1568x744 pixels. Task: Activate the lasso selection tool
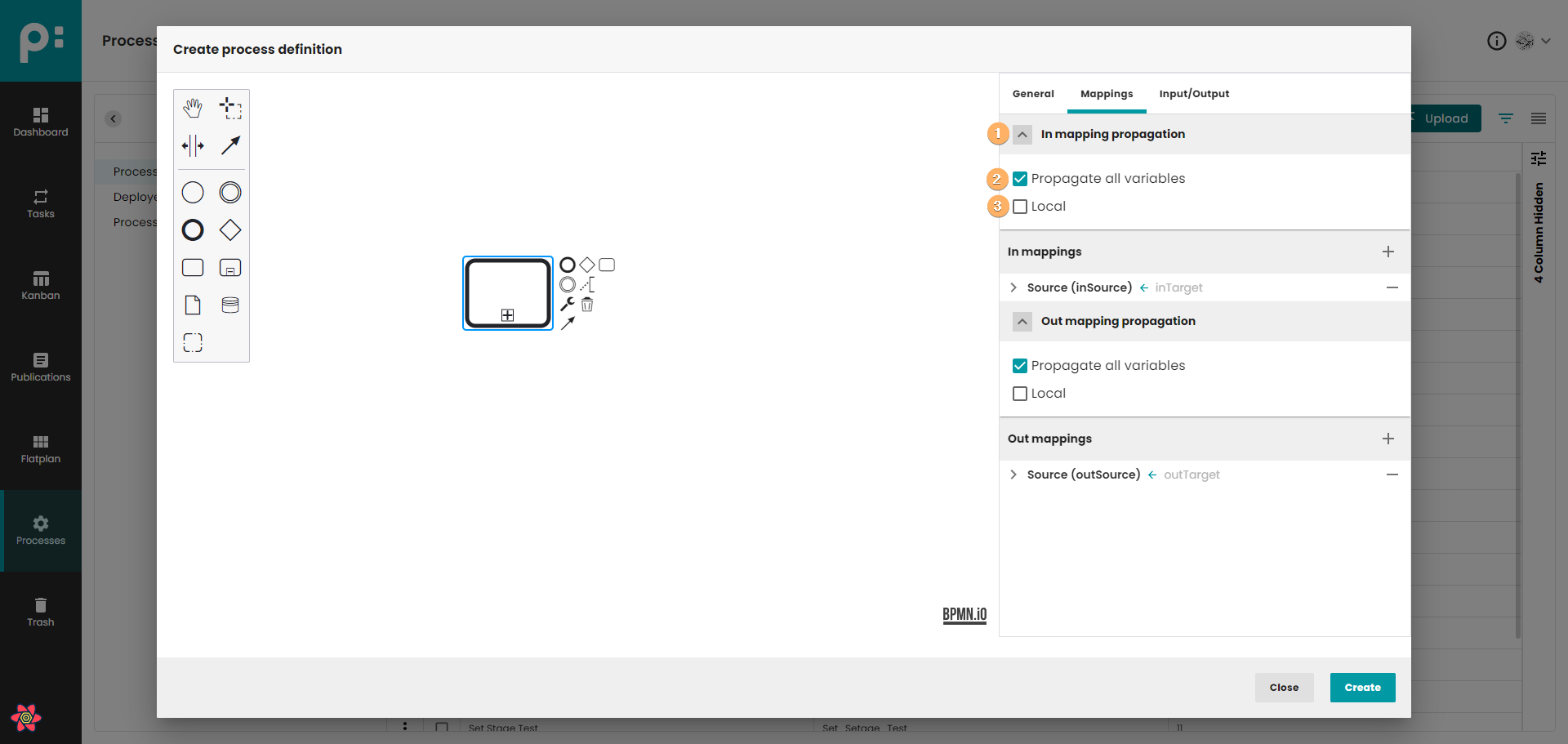[x=230, y=108]
